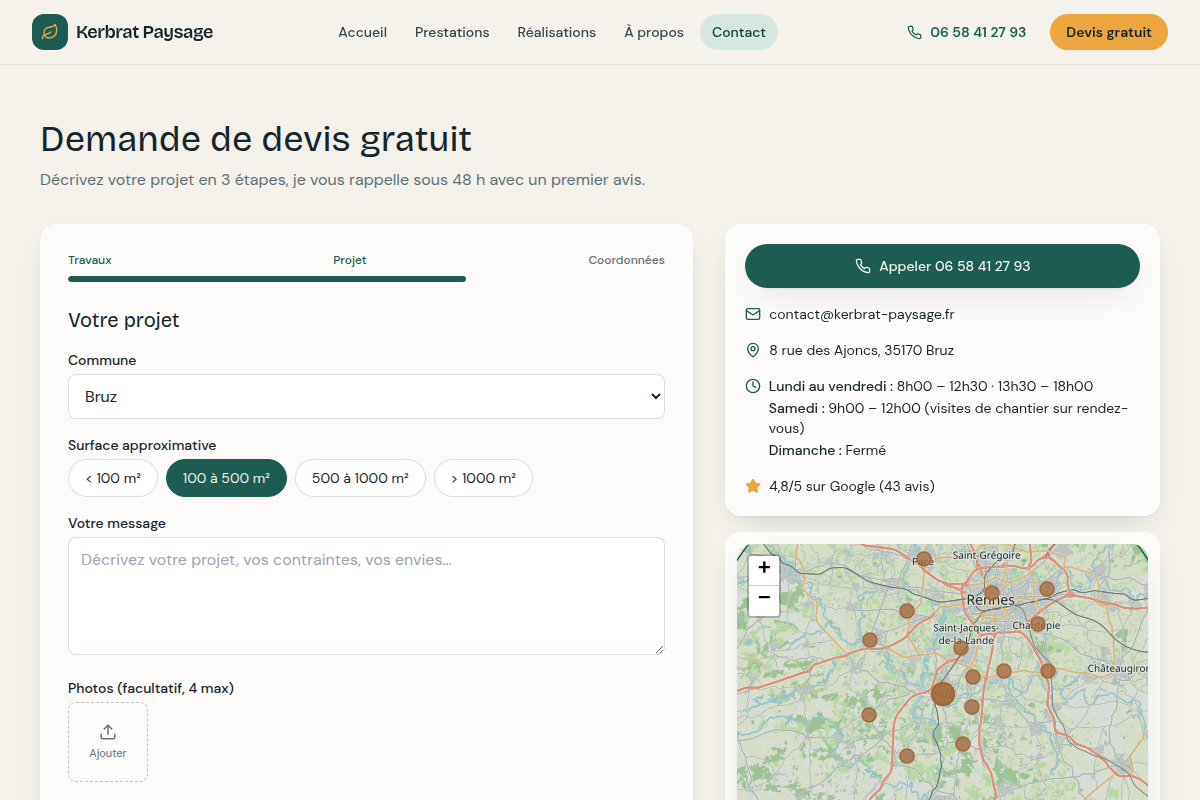Open the À propos page

[x=654, y=32]
